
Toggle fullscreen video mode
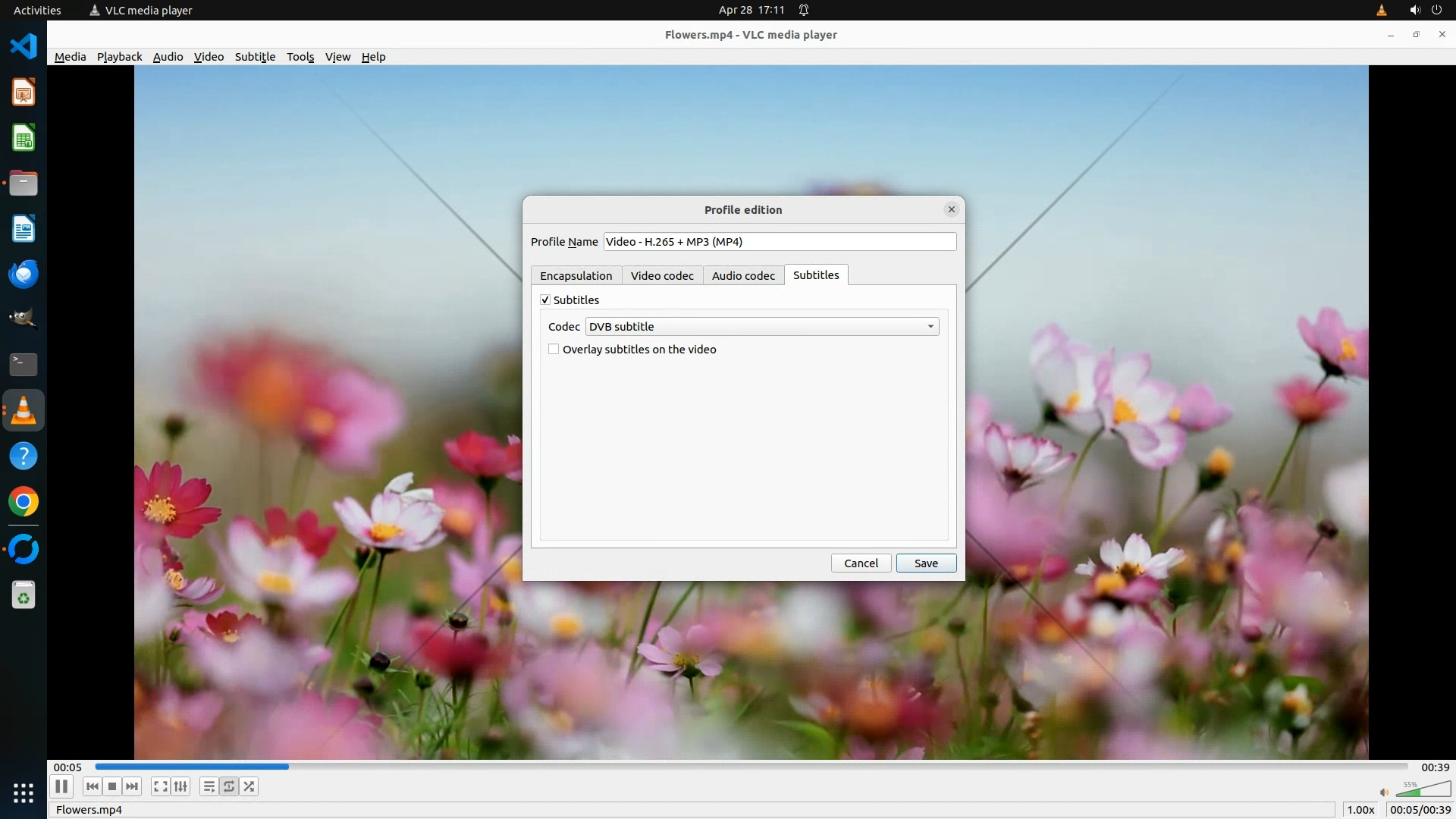(x=160, y=786)
